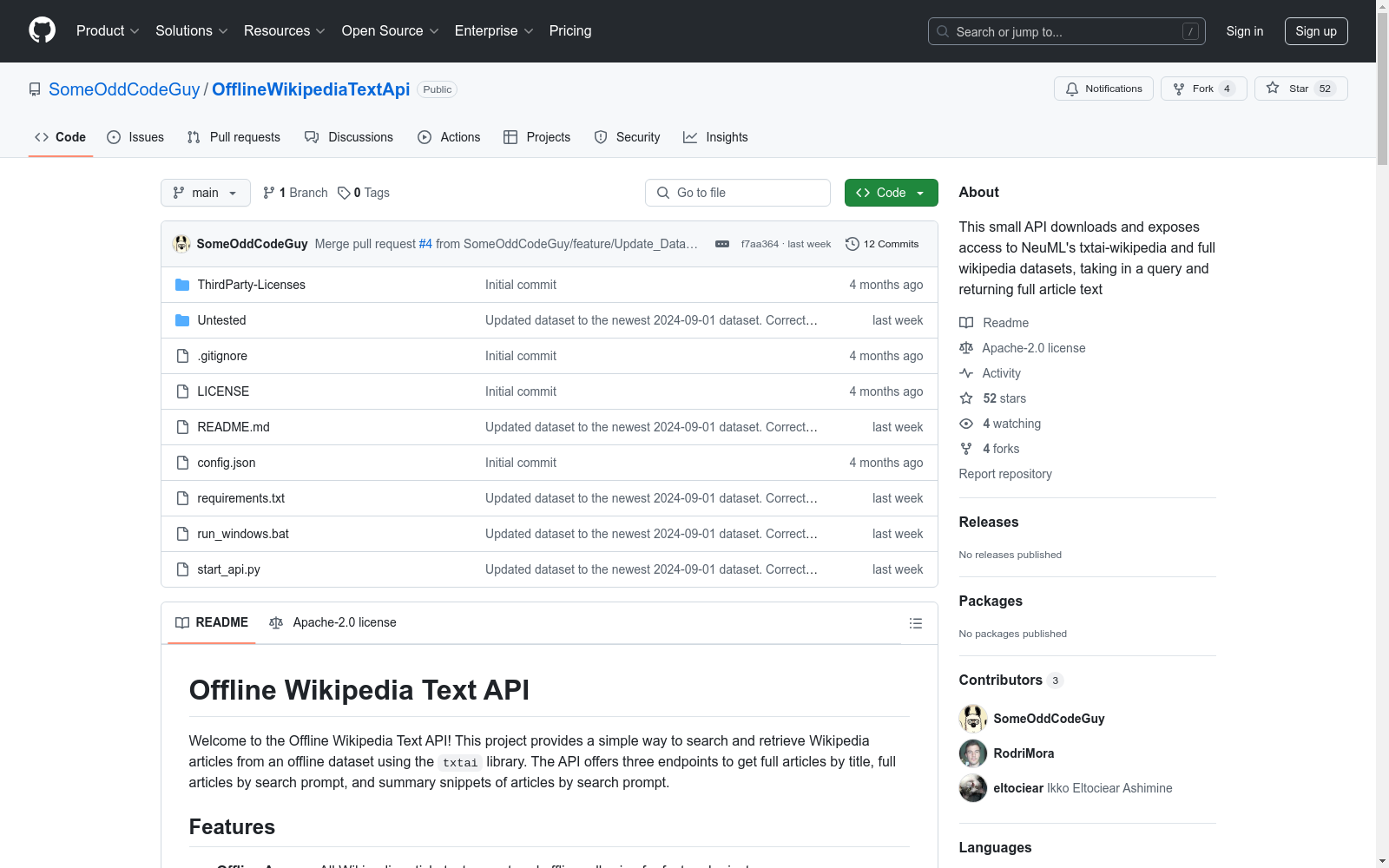Click the Apache license scale icon in About
The height and width of the screenshot is (868, 1389).
(x=966, y=348)
